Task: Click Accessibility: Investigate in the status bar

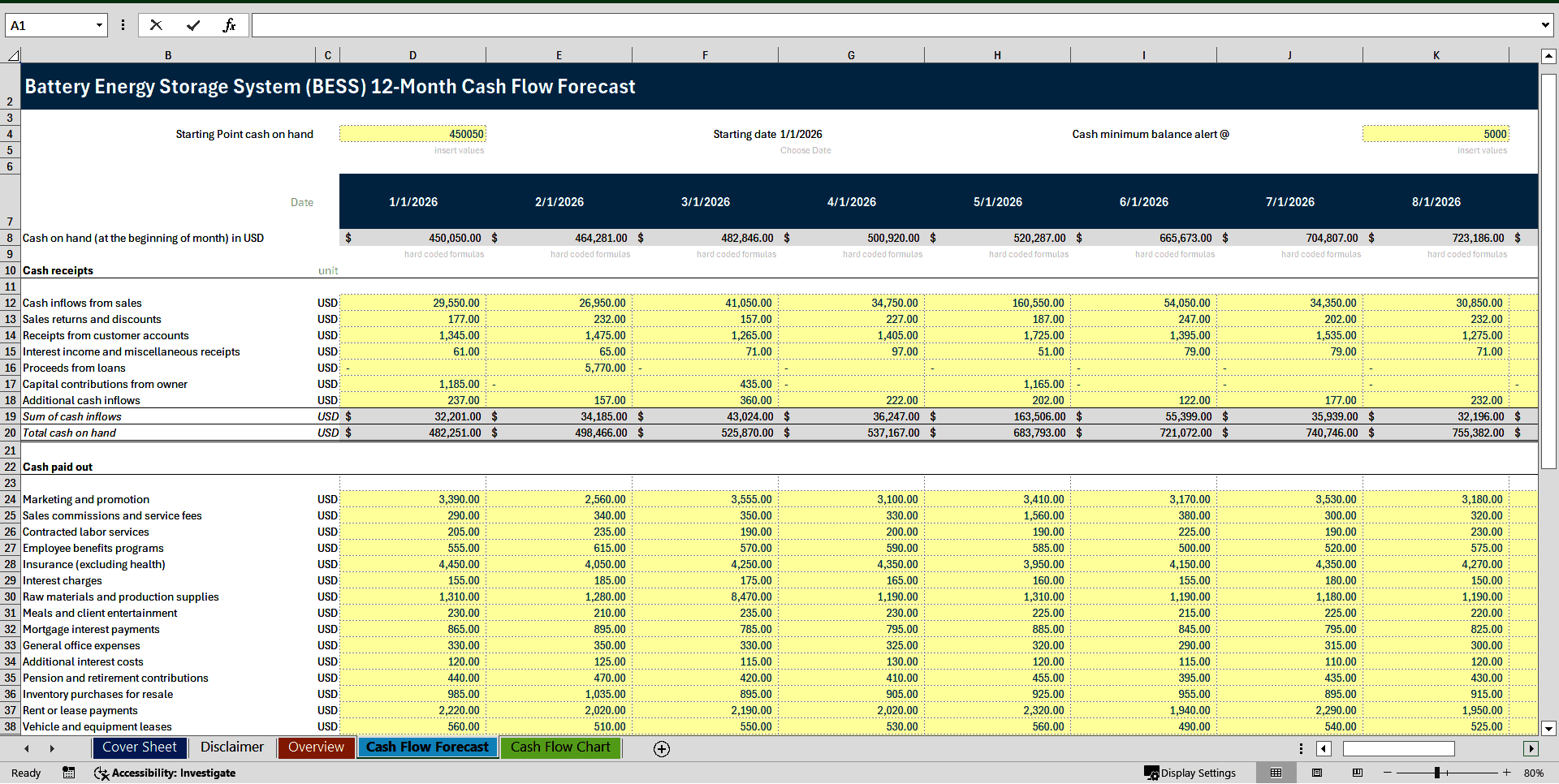Action: [165, 773]
